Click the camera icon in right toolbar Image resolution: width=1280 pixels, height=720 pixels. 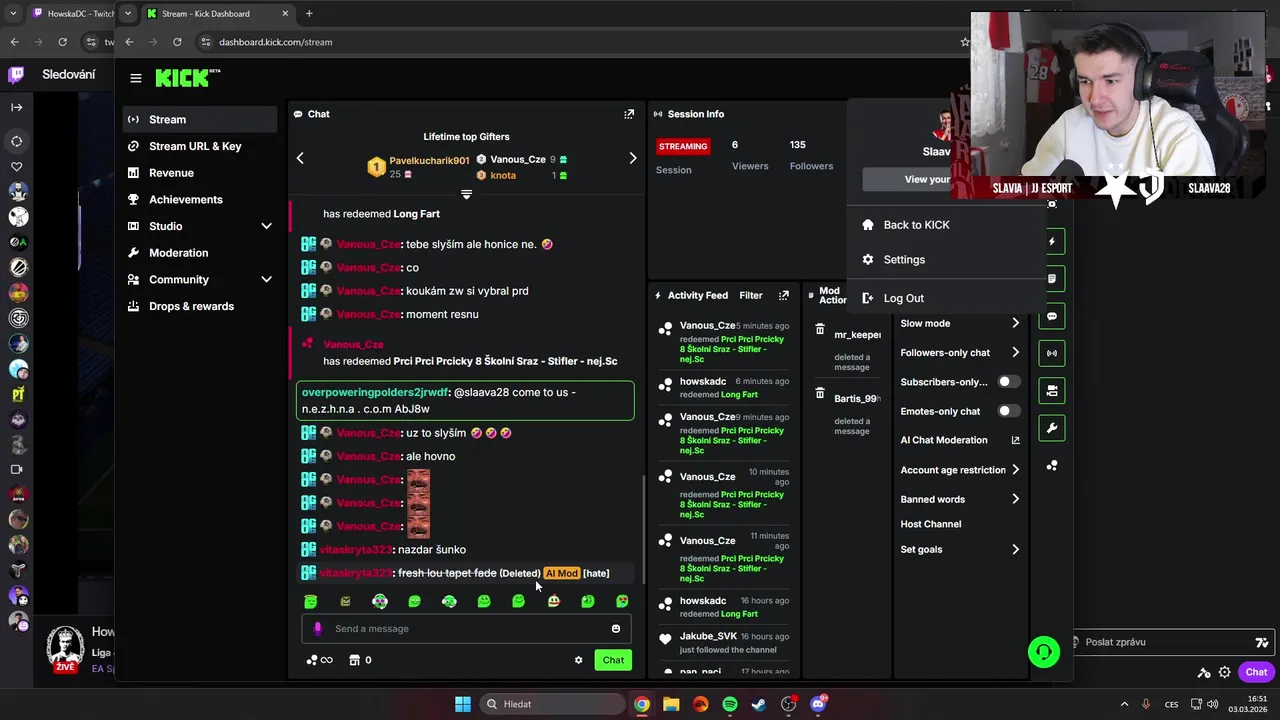tap(1052, 391)
